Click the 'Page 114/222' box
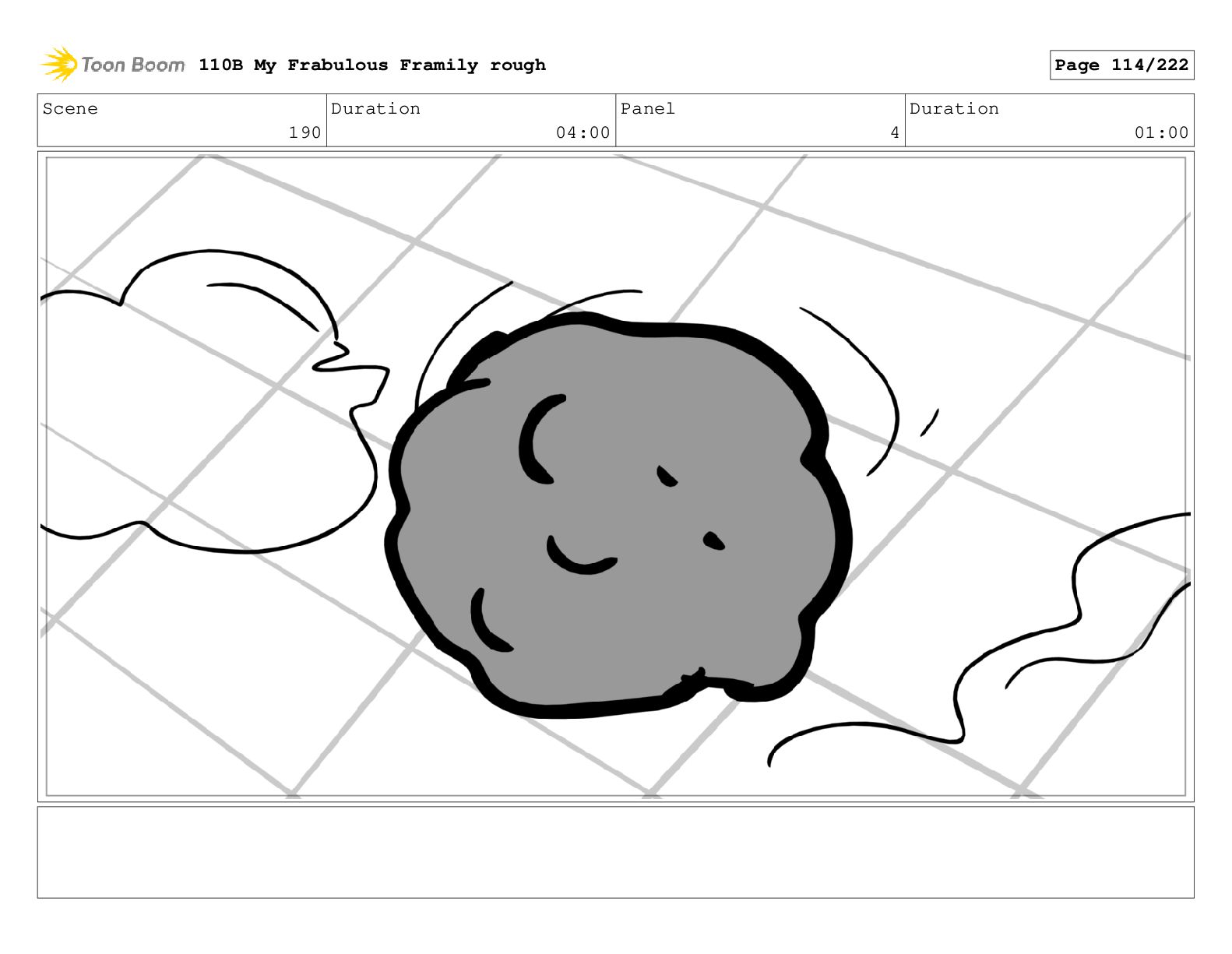1232x954 pixels. tap(1121, 65)
